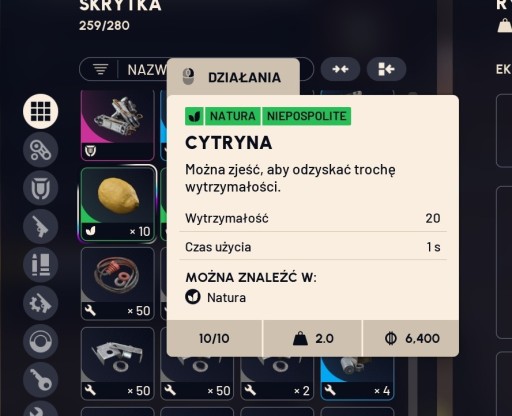The height and width of the screenshot is (416, 512).
Task: Filter stash by augment category icon
Action: point(41,150)
